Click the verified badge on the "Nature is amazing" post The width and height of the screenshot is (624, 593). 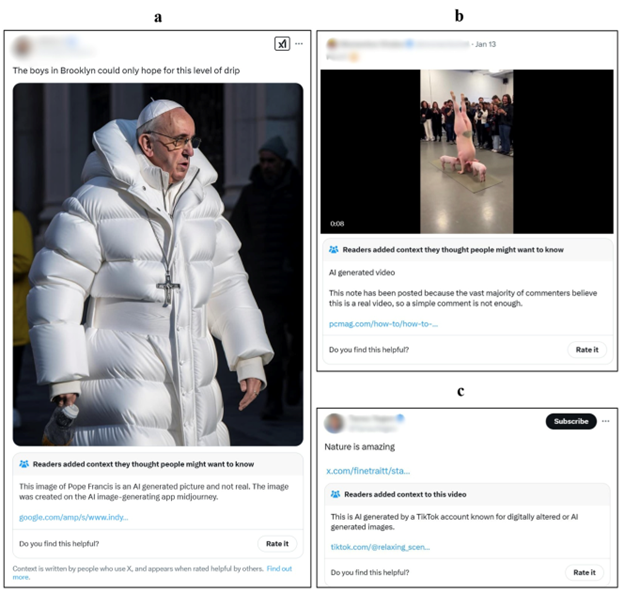(x=399, y=418)
